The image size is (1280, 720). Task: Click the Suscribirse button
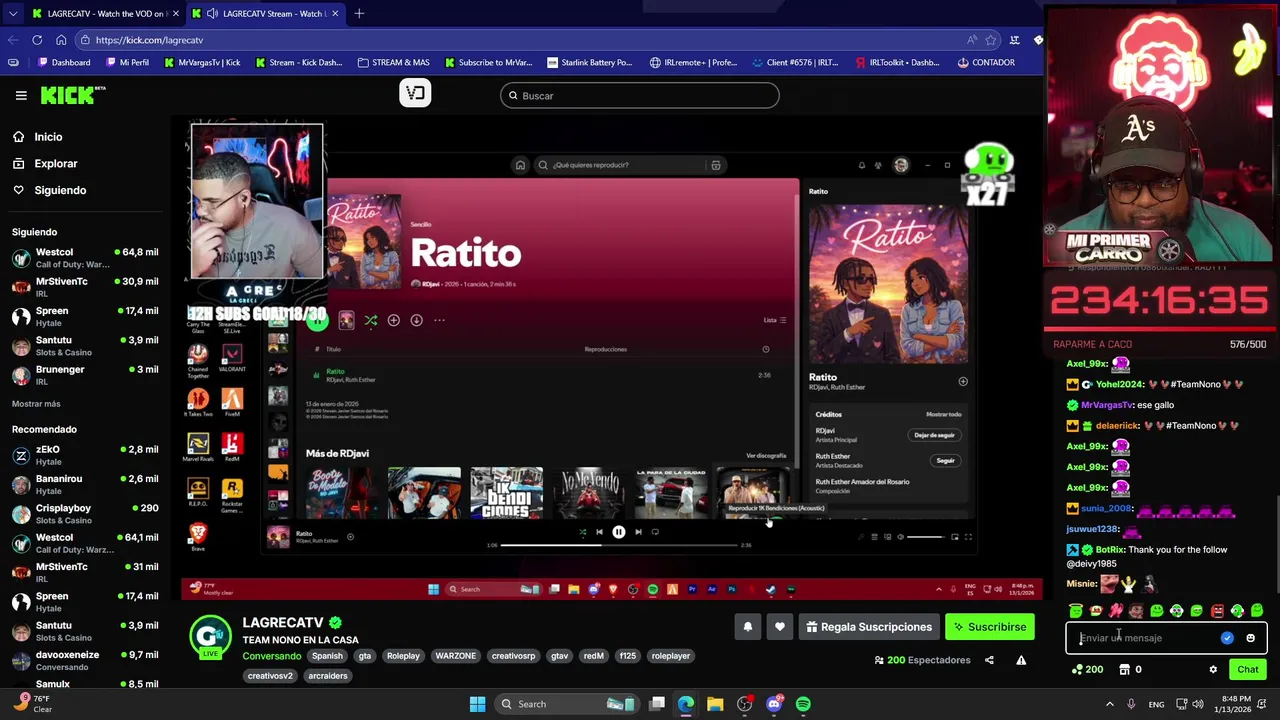pyautogui.click(x=989, y=627)
